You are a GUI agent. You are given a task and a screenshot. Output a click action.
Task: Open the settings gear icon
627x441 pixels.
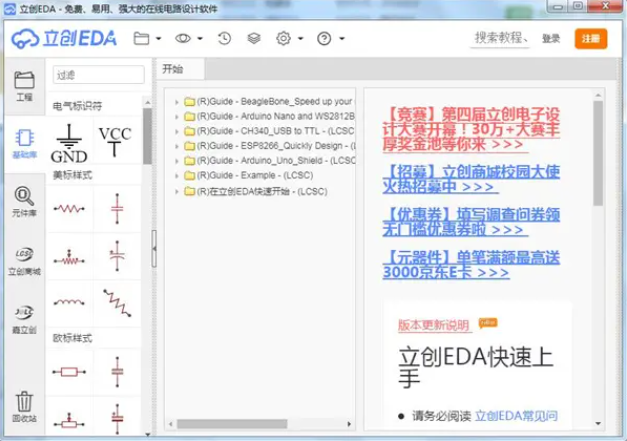pyautogui.click(x=284, y=38)
